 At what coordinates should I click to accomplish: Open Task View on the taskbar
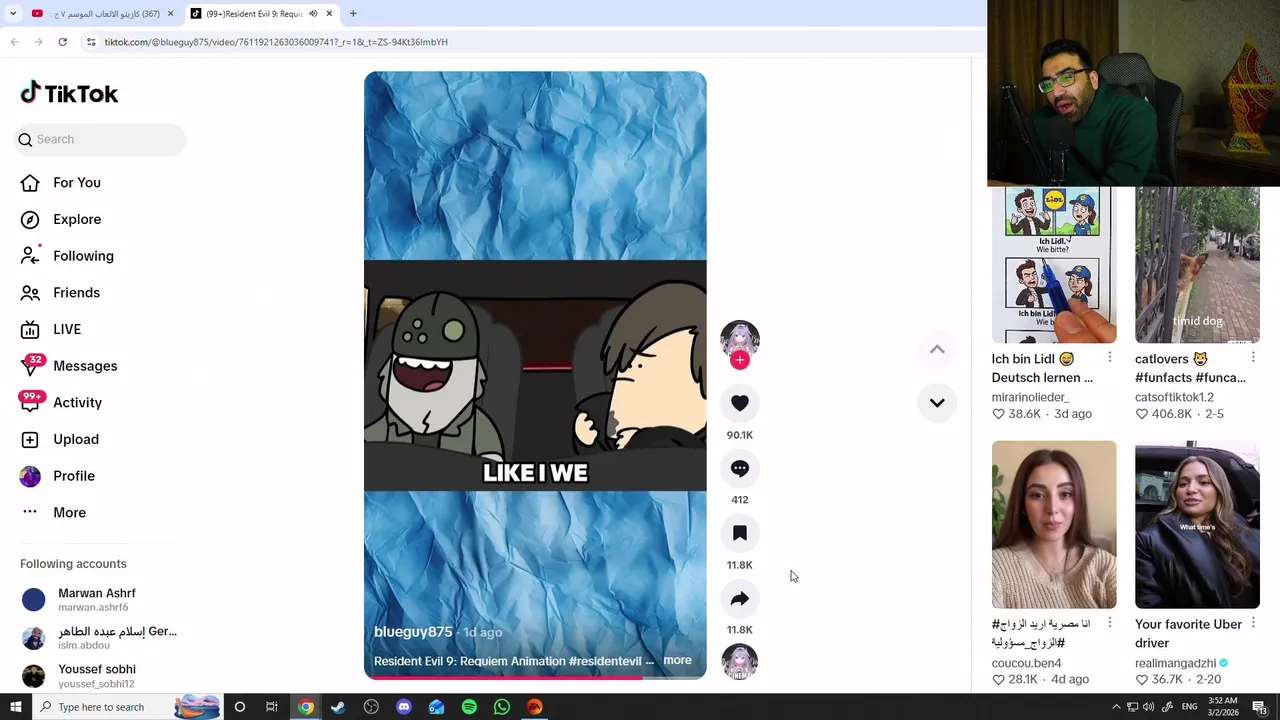(272, 707)
